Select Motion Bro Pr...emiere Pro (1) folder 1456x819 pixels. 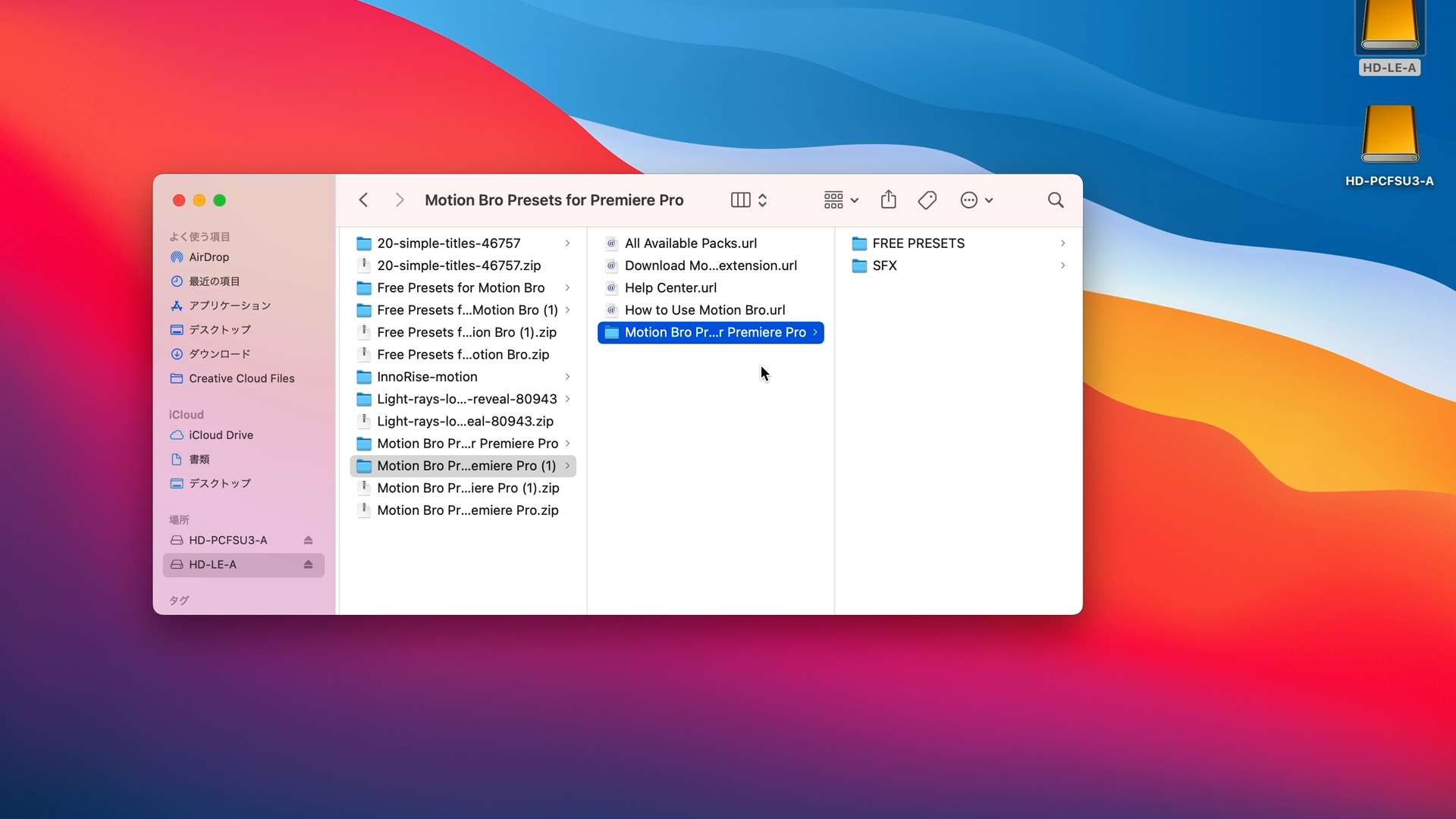click(x=463, y=466)
